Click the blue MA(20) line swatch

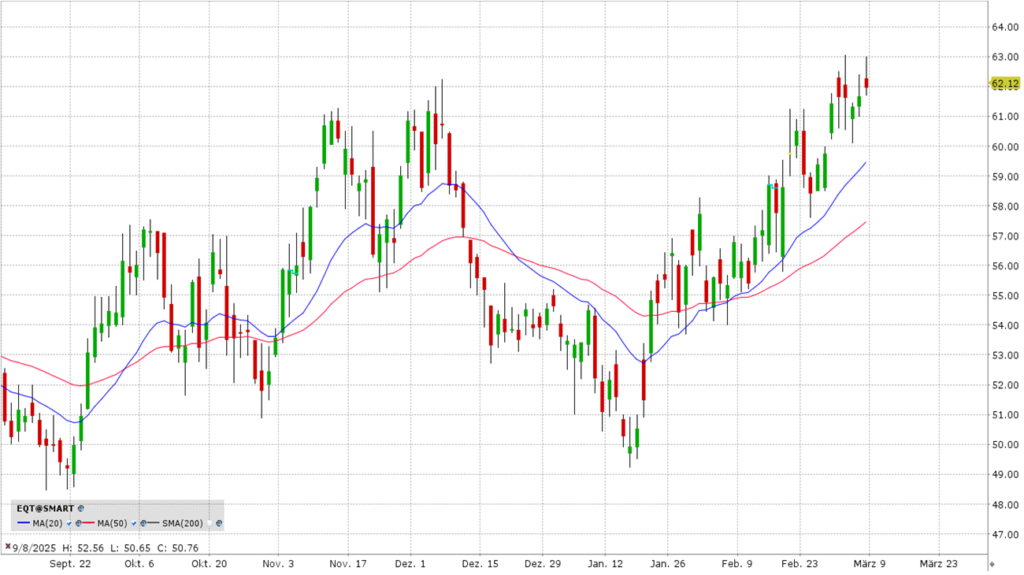pos(24,523)
